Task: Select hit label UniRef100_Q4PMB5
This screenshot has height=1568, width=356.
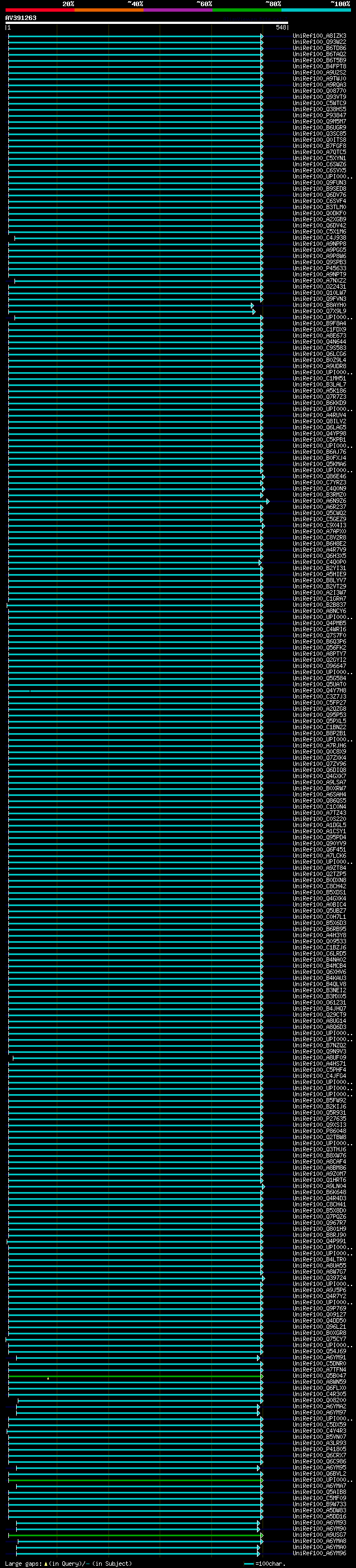Action: (319, 624)
